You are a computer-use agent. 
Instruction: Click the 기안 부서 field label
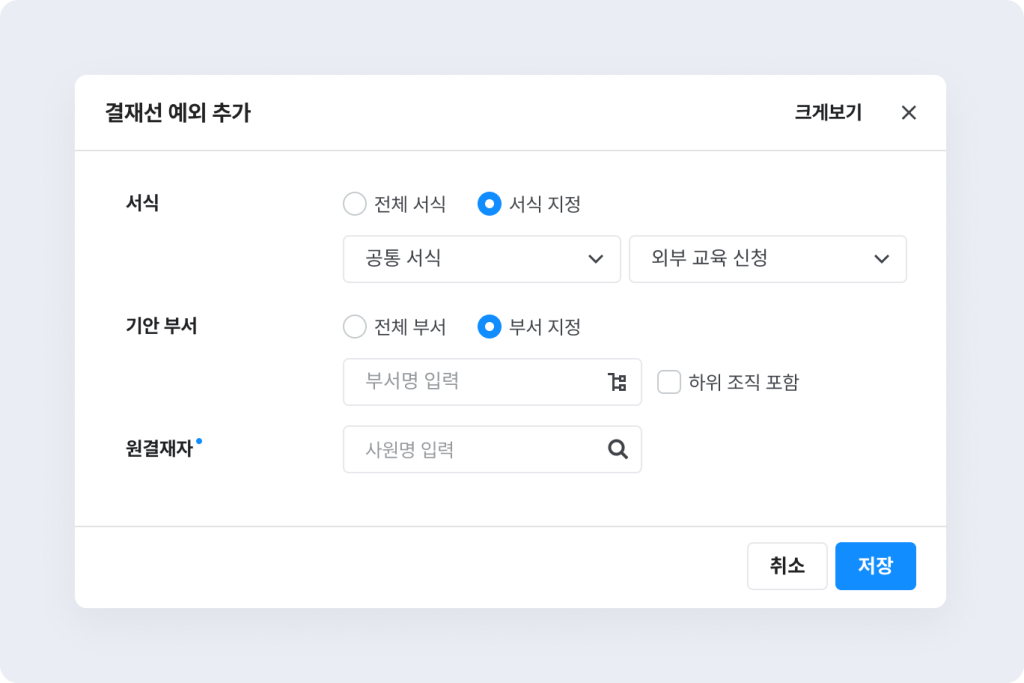pos(161,326)
